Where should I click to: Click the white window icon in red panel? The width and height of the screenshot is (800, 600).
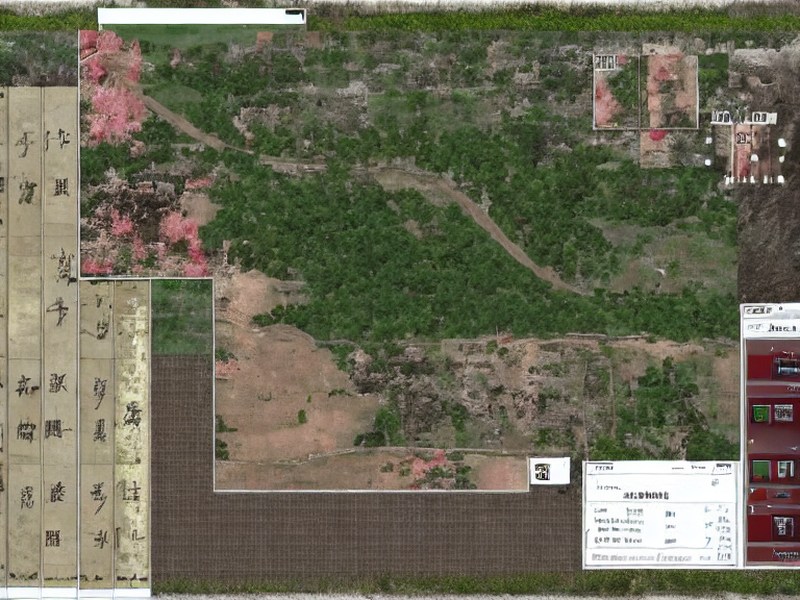[x=786, y=469]
